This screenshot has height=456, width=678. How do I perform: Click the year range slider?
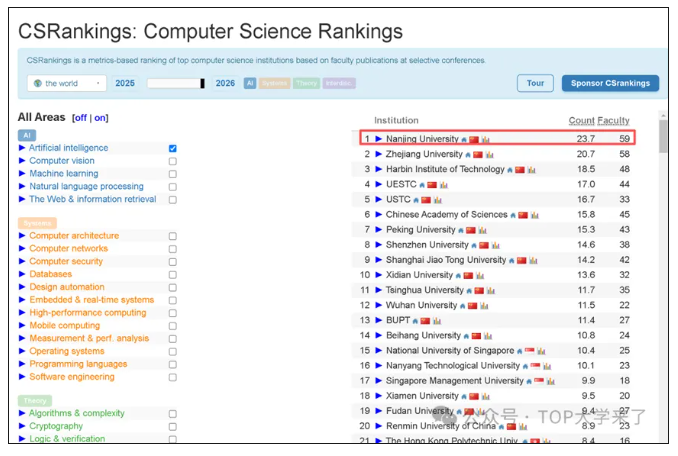tap(175, 84)
